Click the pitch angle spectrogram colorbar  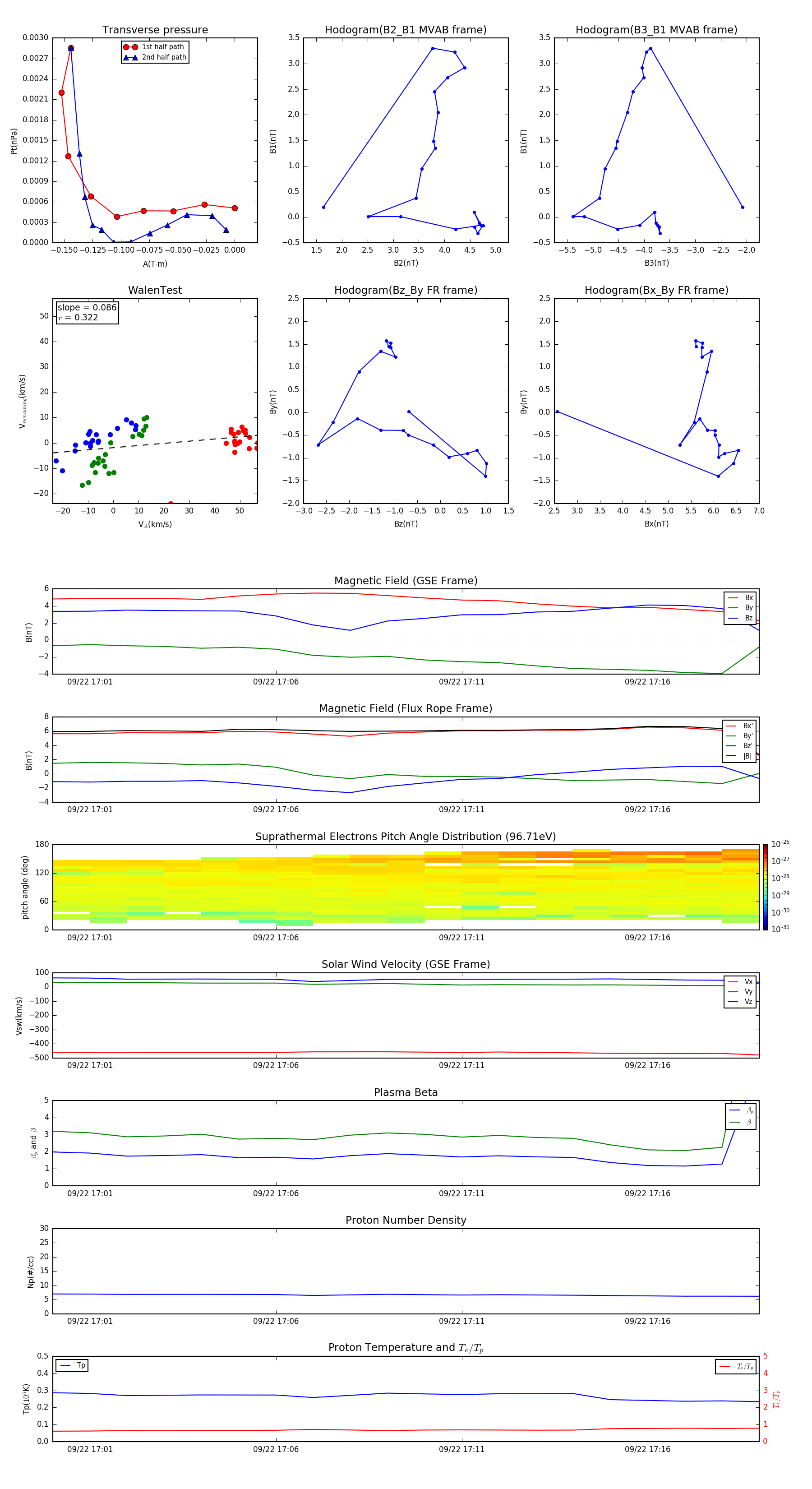coord(765,887)
